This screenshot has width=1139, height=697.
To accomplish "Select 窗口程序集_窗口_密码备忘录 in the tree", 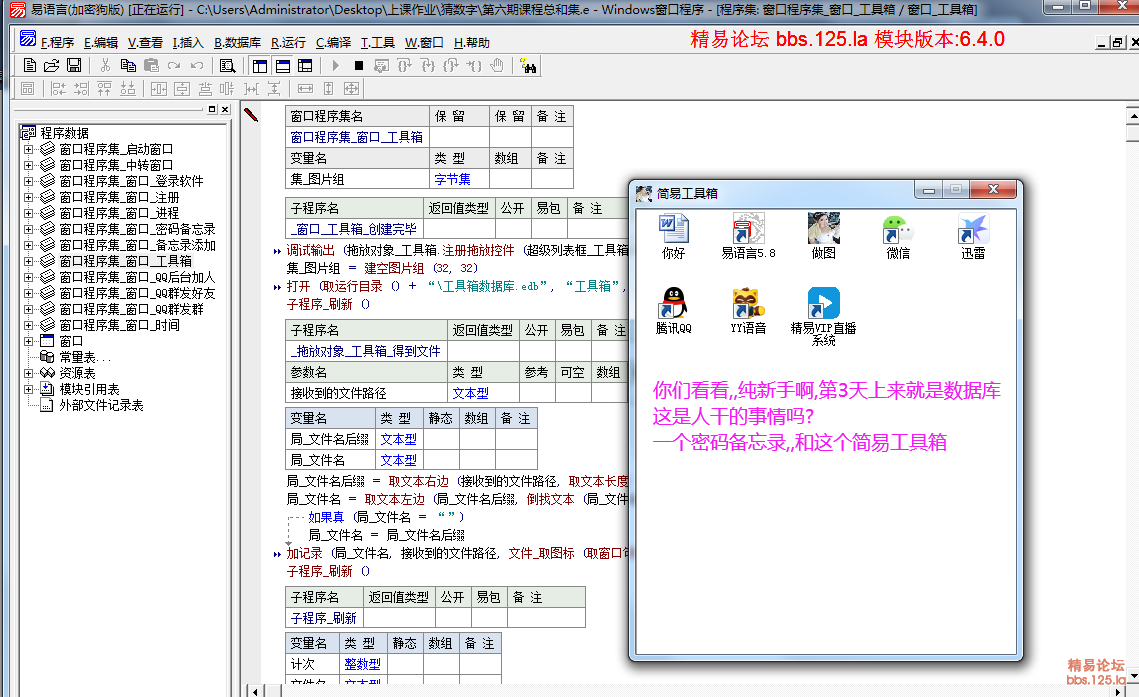I will pos(136,229).
